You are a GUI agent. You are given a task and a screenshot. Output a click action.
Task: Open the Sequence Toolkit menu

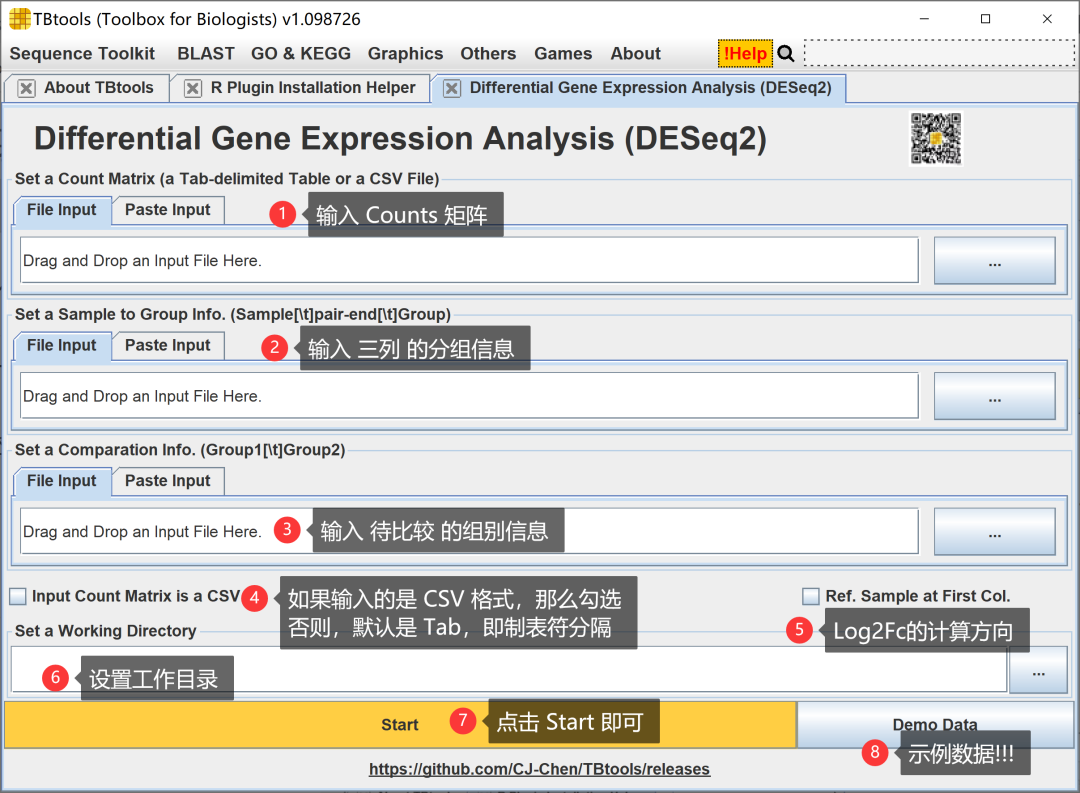(x=82, y=54)
